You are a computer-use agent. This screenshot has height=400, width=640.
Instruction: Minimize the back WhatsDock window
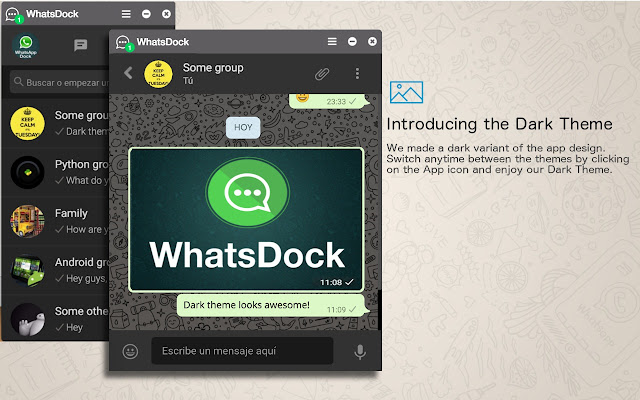[x=146, y=14]
